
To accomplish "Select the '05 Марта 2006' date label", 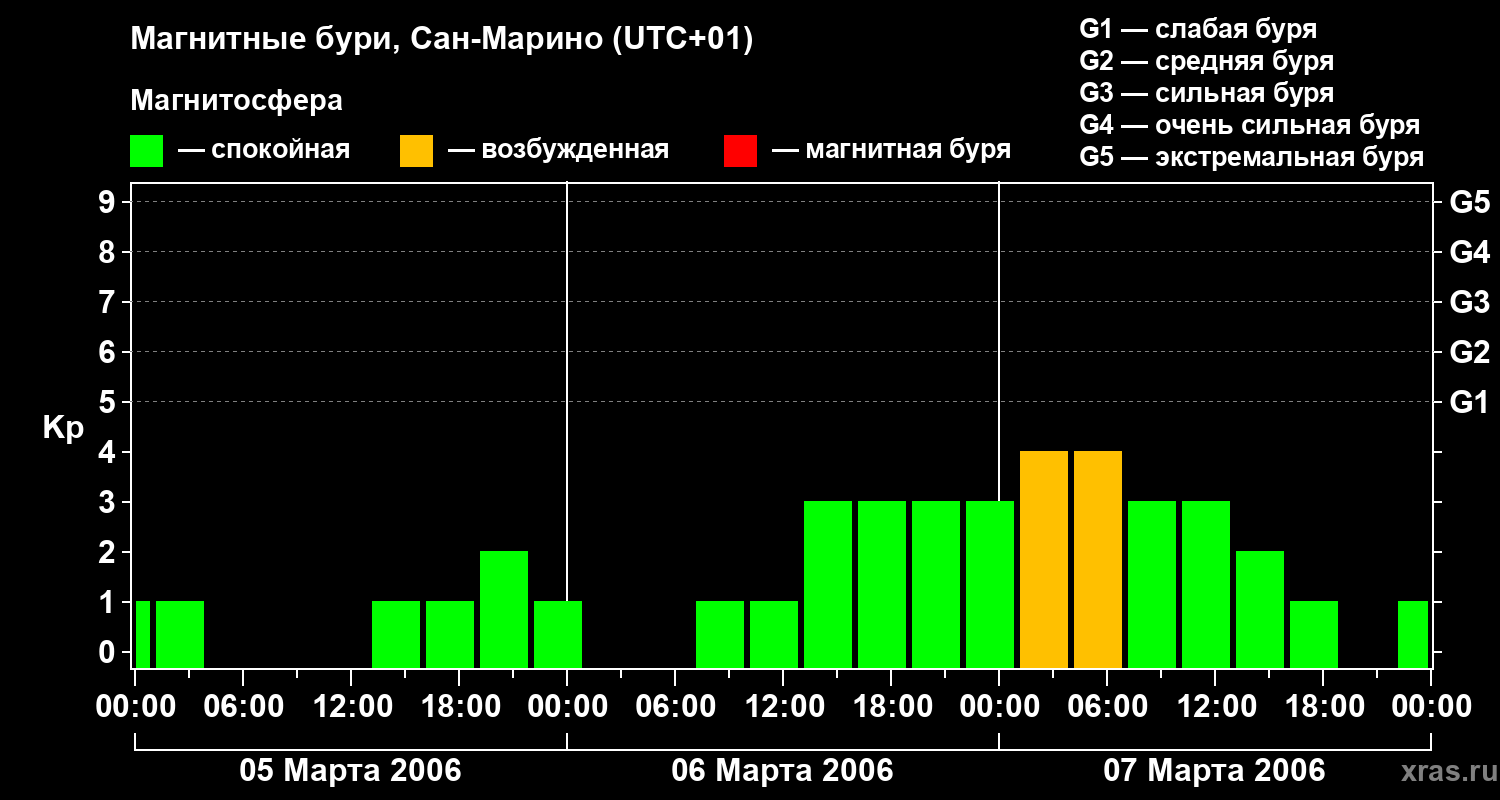I will click(350, 770).
